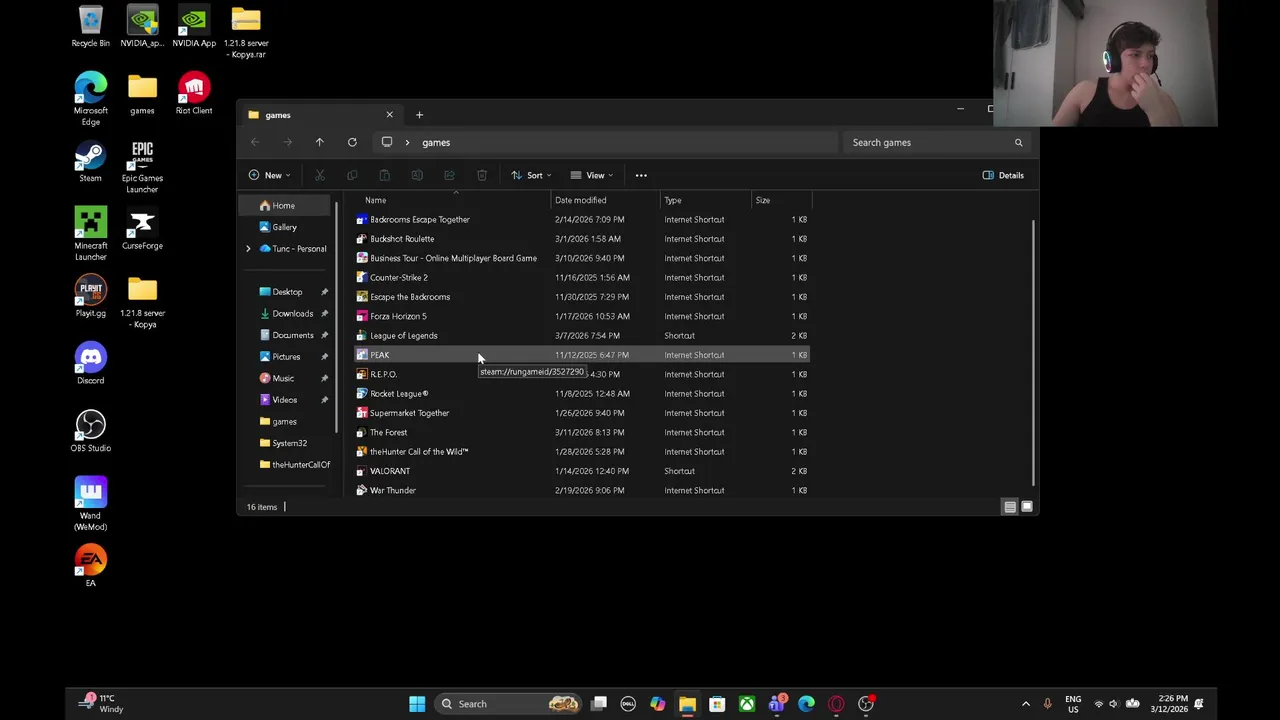The height and width of the screenshot is (720, 1280).
Task: Click the Refresh button in File Explorer
Action: pos(352,142)
